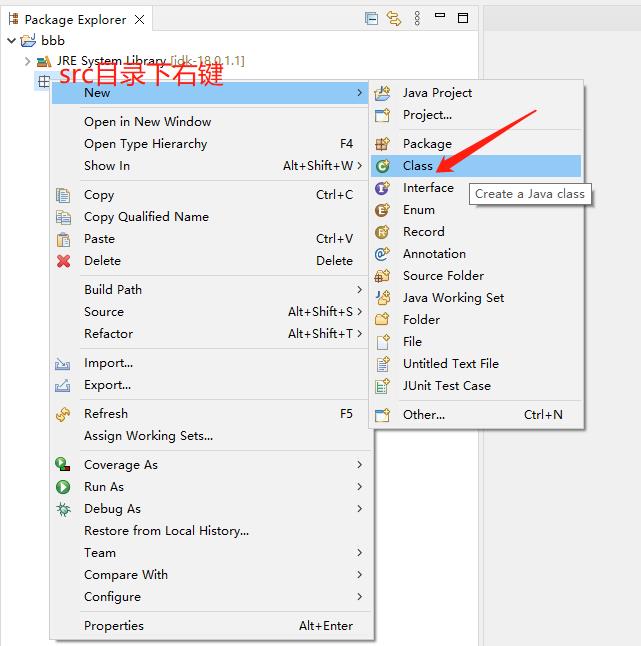641x646 pixels.
Task: Click the Other... wizard icon
Action: tap(382, 415)
